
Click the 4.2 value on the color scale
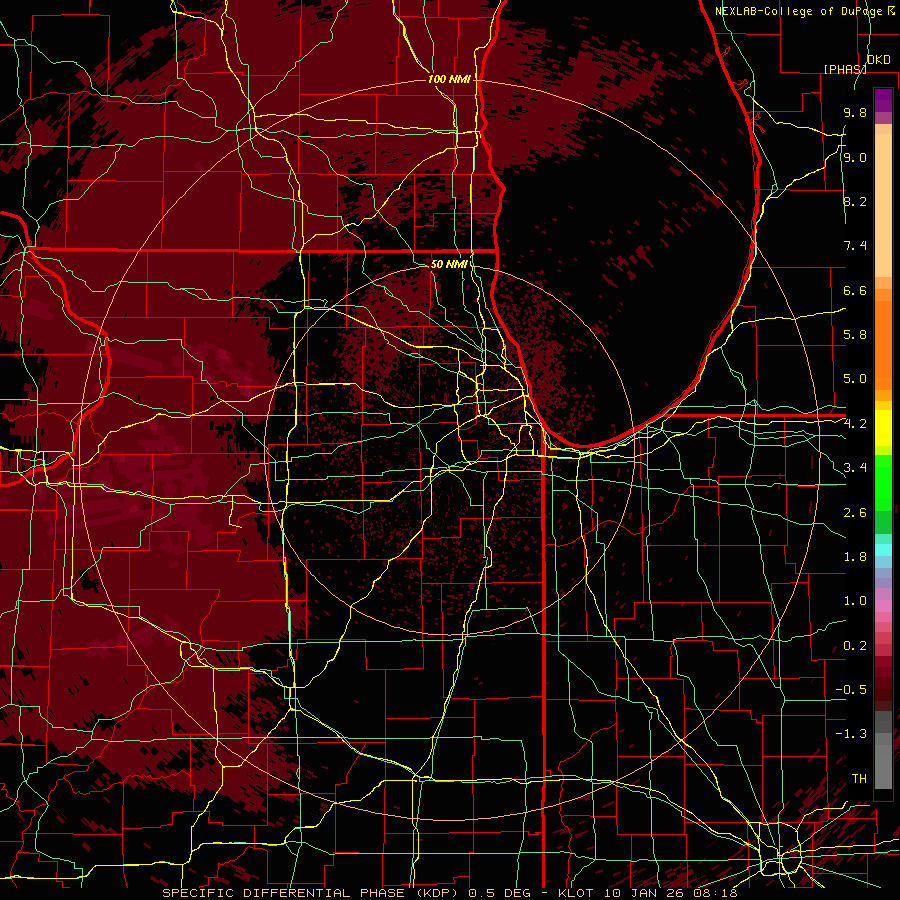click(855, 424)
